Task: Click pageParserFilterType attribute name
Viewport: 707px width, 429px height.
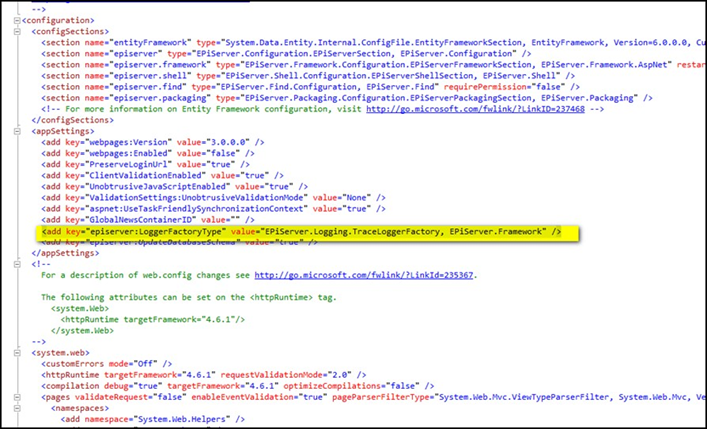Action: tap(381, 397)
